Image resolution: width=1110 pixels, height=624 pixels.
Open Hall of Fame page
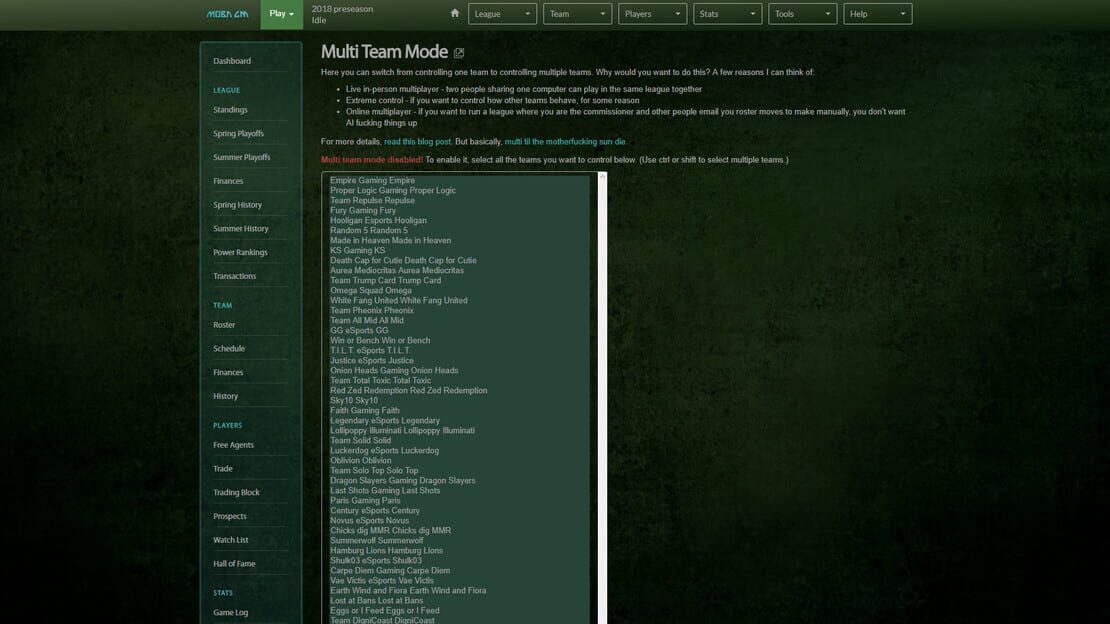pyautogui.click(x=234, y=564)
